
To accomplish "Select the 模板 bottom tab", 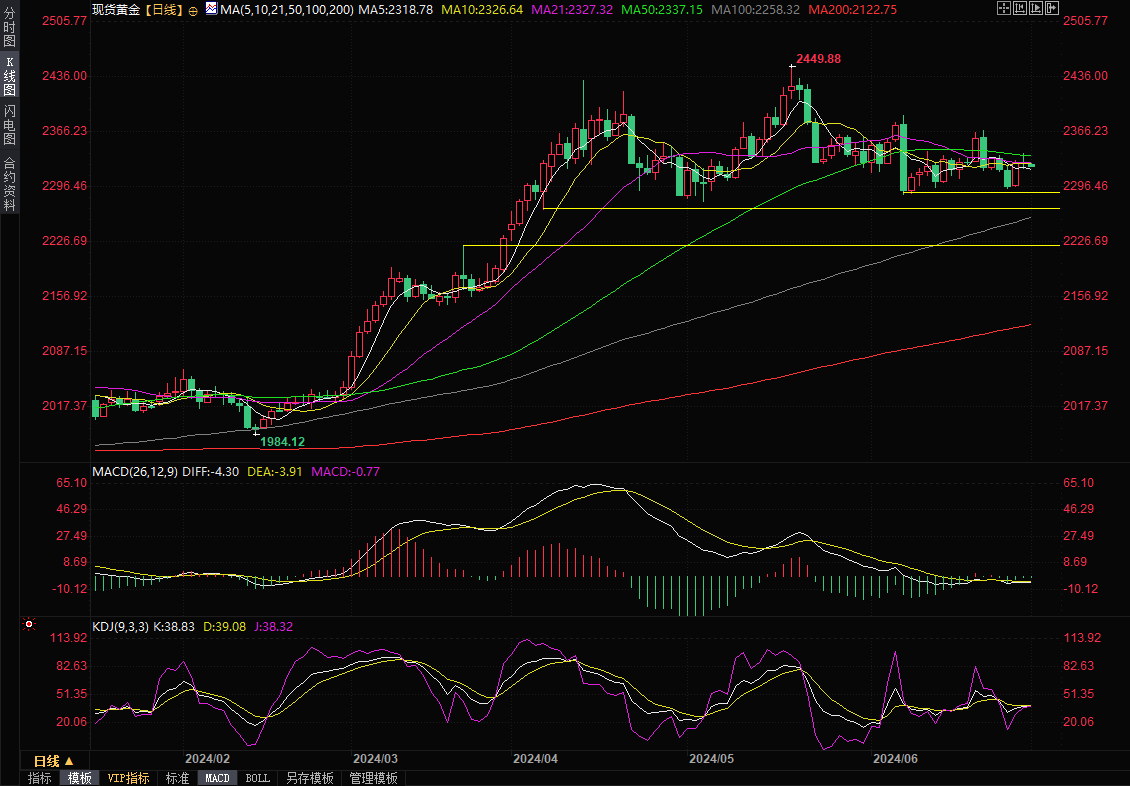I will pyautogui.click(x=79, y=778).
